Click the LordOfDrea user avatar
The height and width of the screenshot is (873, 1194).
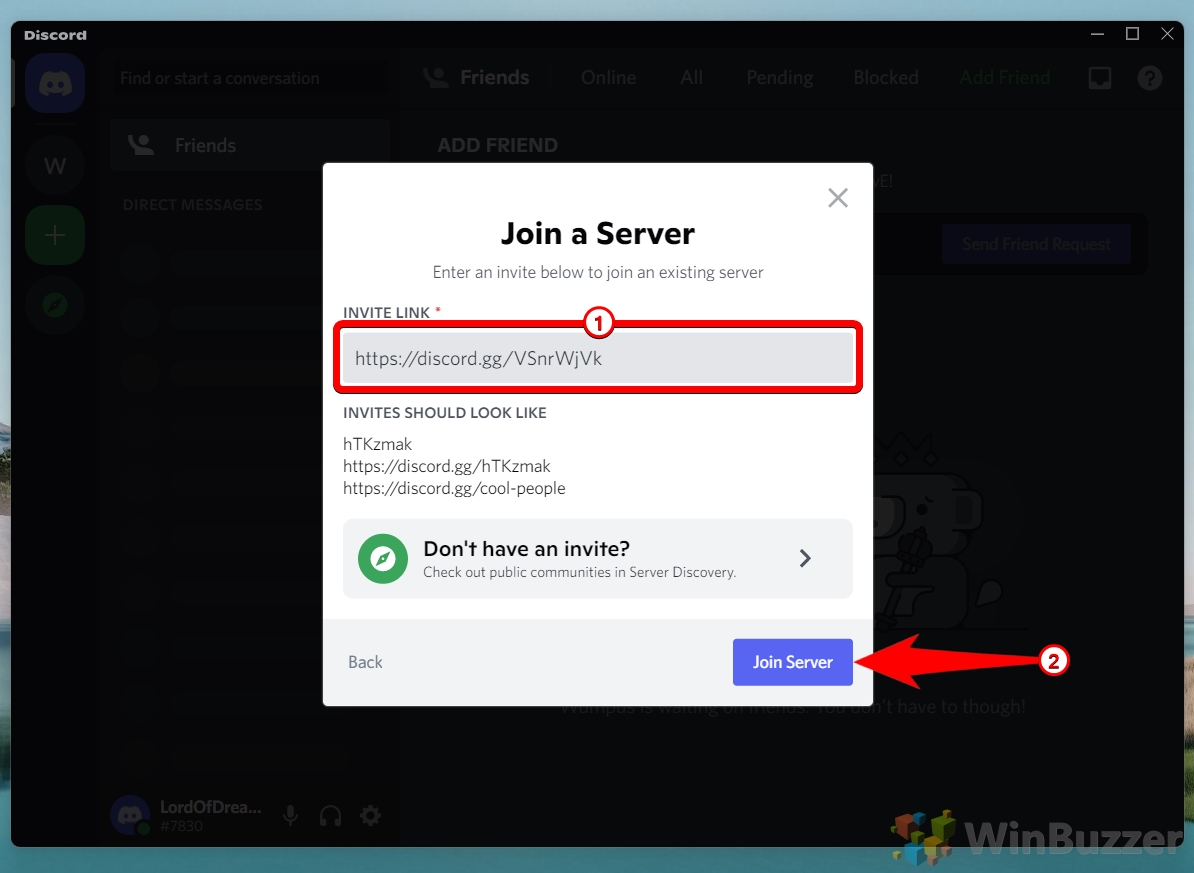point(130,815)
